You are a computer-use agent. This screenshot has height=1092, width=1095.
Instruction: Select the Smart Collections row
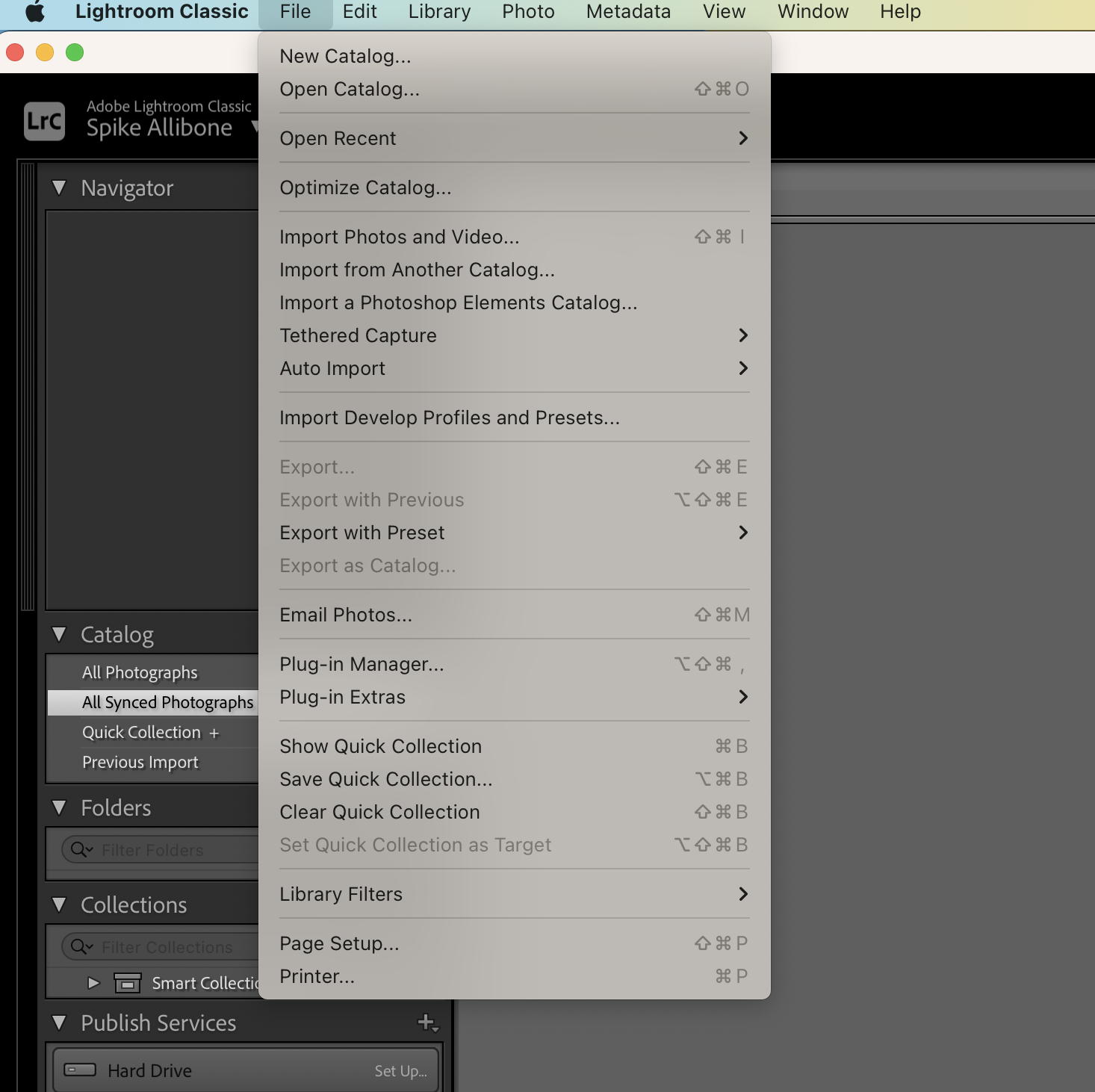[x=153, y=983]
